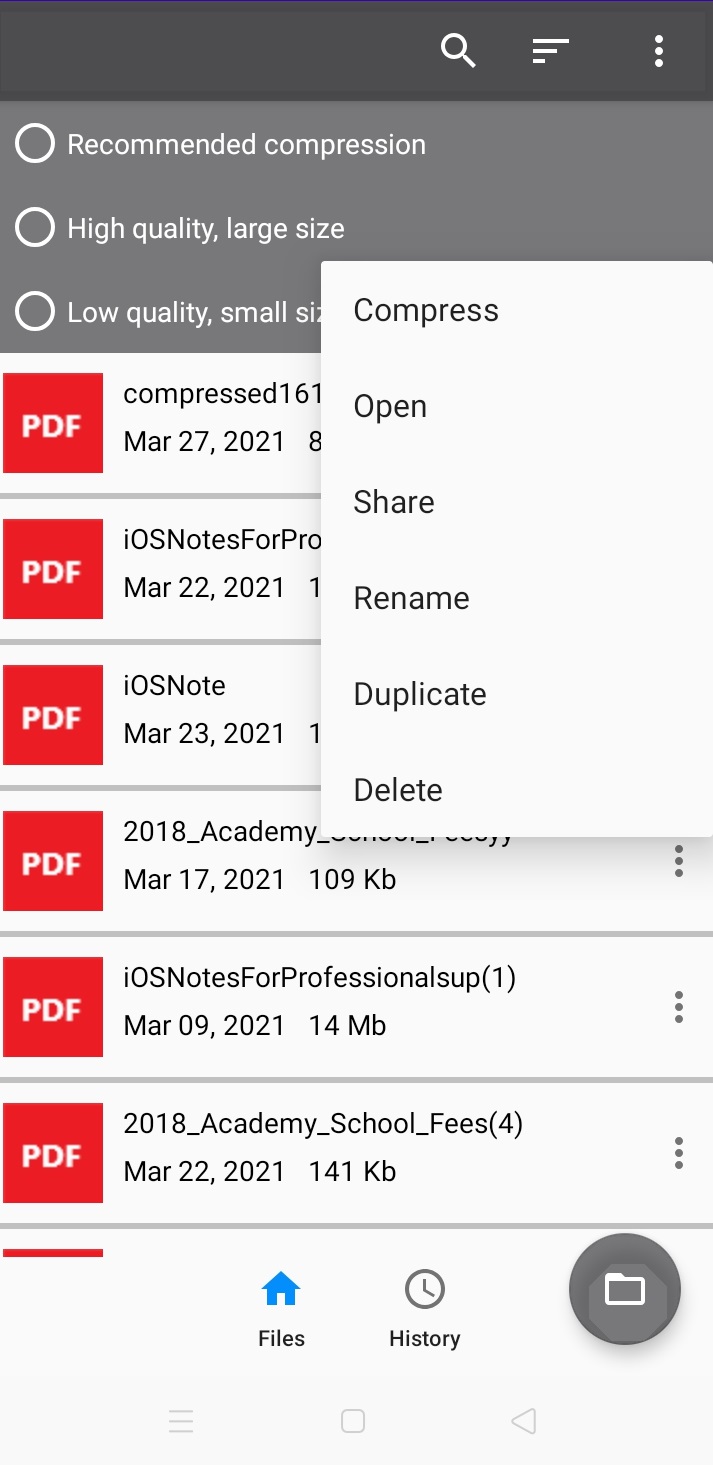The image size is (713, 1465).
Task: Delete the file via context menu
Action: 398,790
